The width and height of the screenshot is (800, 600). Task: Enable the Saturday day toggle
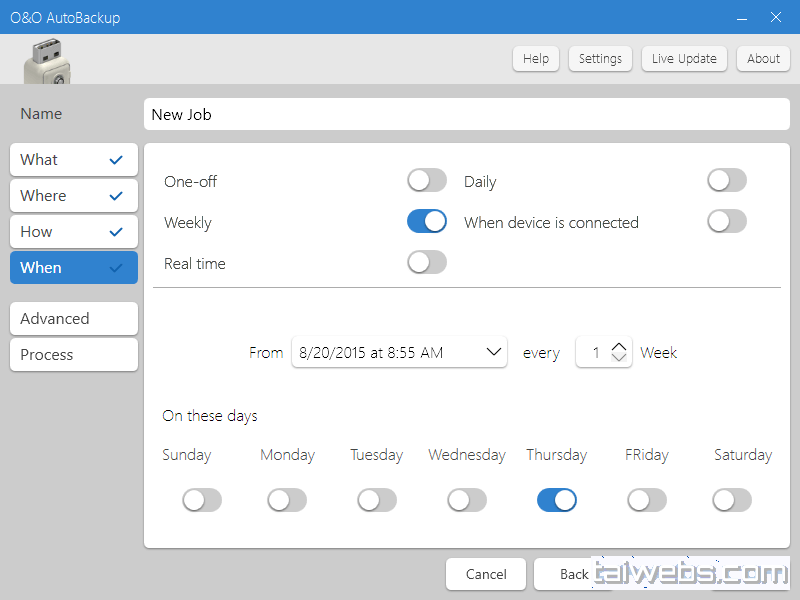pos(731,500)
